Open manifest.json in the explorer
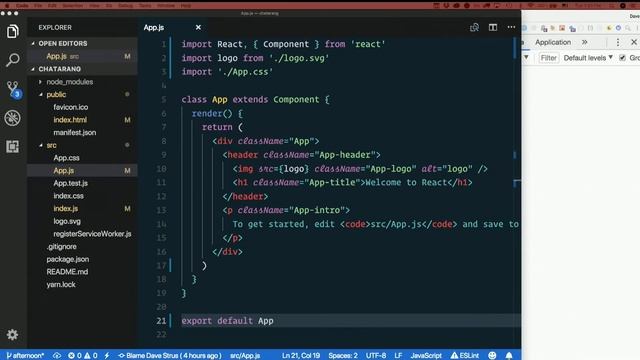The height and width of the screenshot is (360, 640). point(75,133)
